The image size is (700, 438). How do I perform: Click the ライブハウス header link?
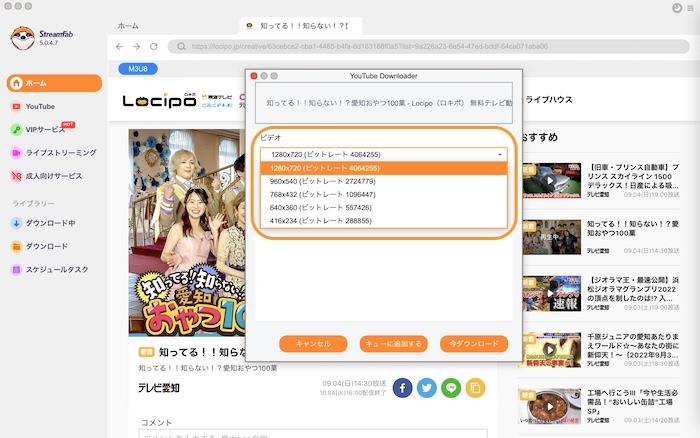[549, 100]
